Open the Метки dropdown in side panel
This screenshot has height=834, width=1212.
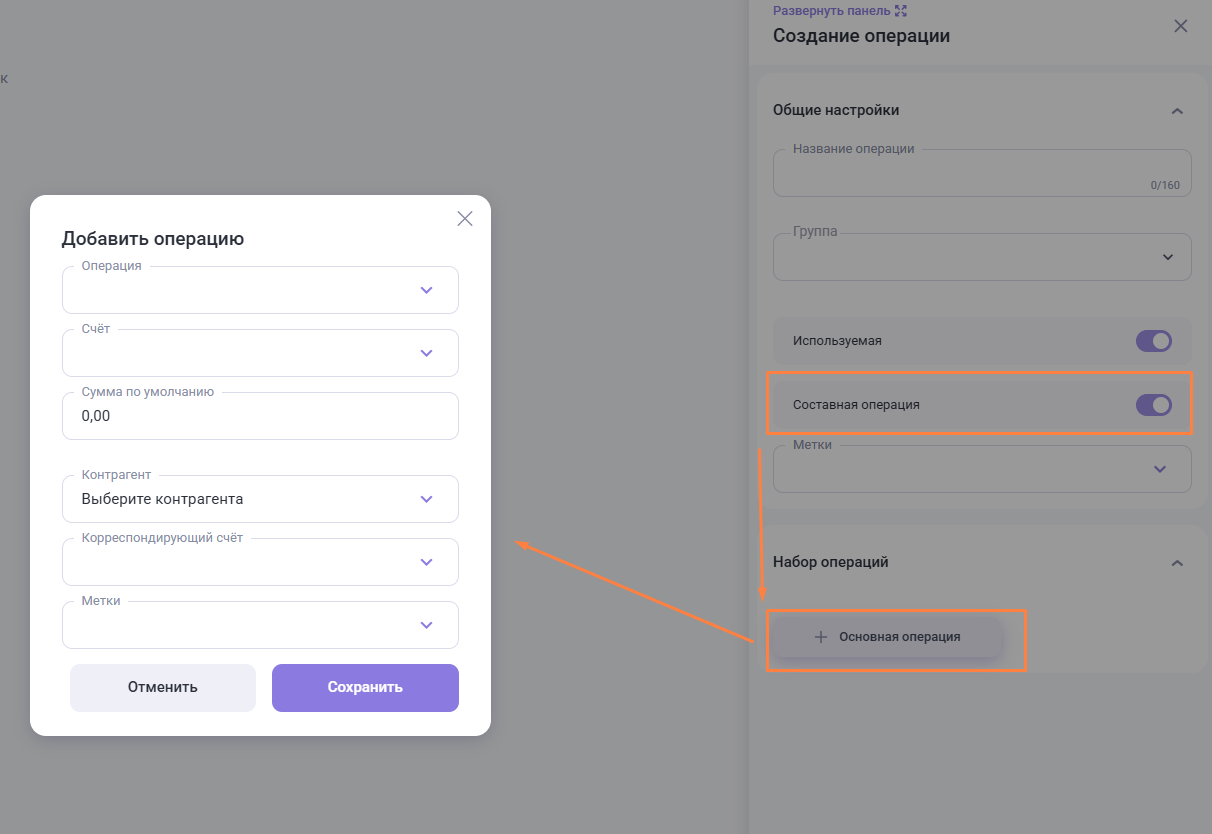coord(1160,469)
